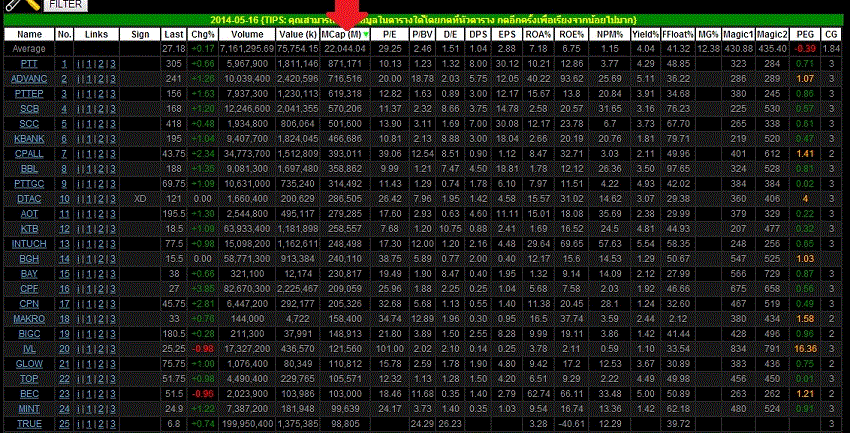Sort by D/E column header

tap(450, 34)
